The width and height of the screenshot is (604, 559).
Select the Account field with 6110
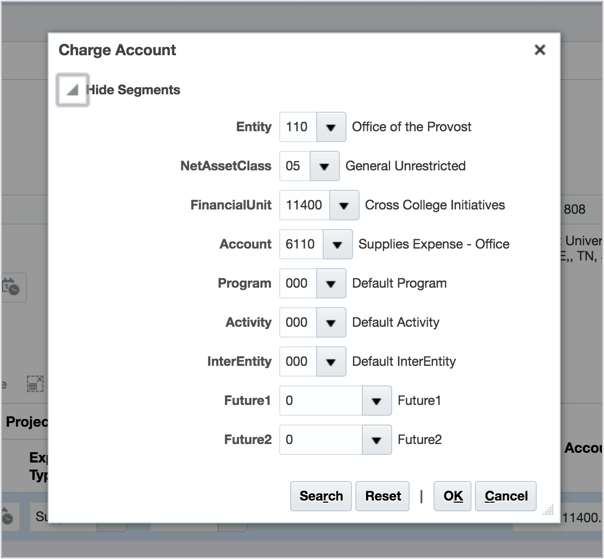coord(300,244)
